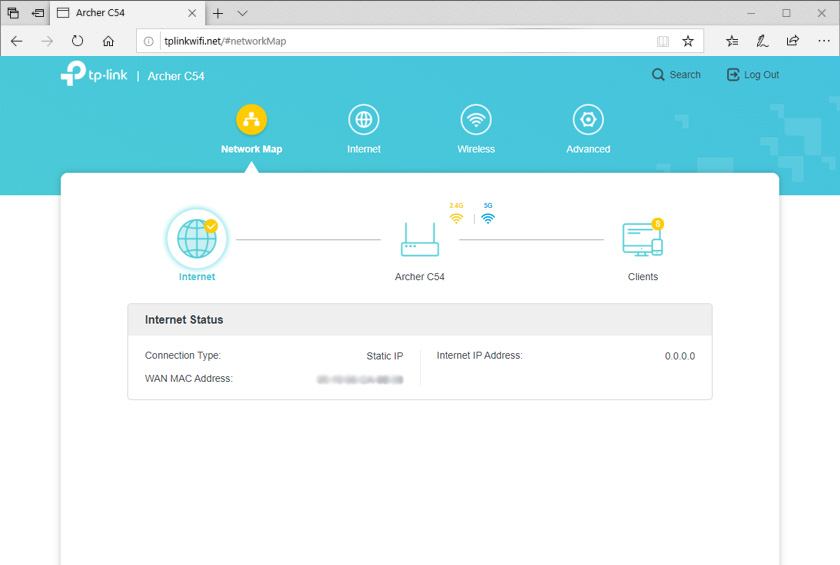The height and width of the screenshot is (565, 840).
Task: Go to the Advanced tab
Action: 588,130
